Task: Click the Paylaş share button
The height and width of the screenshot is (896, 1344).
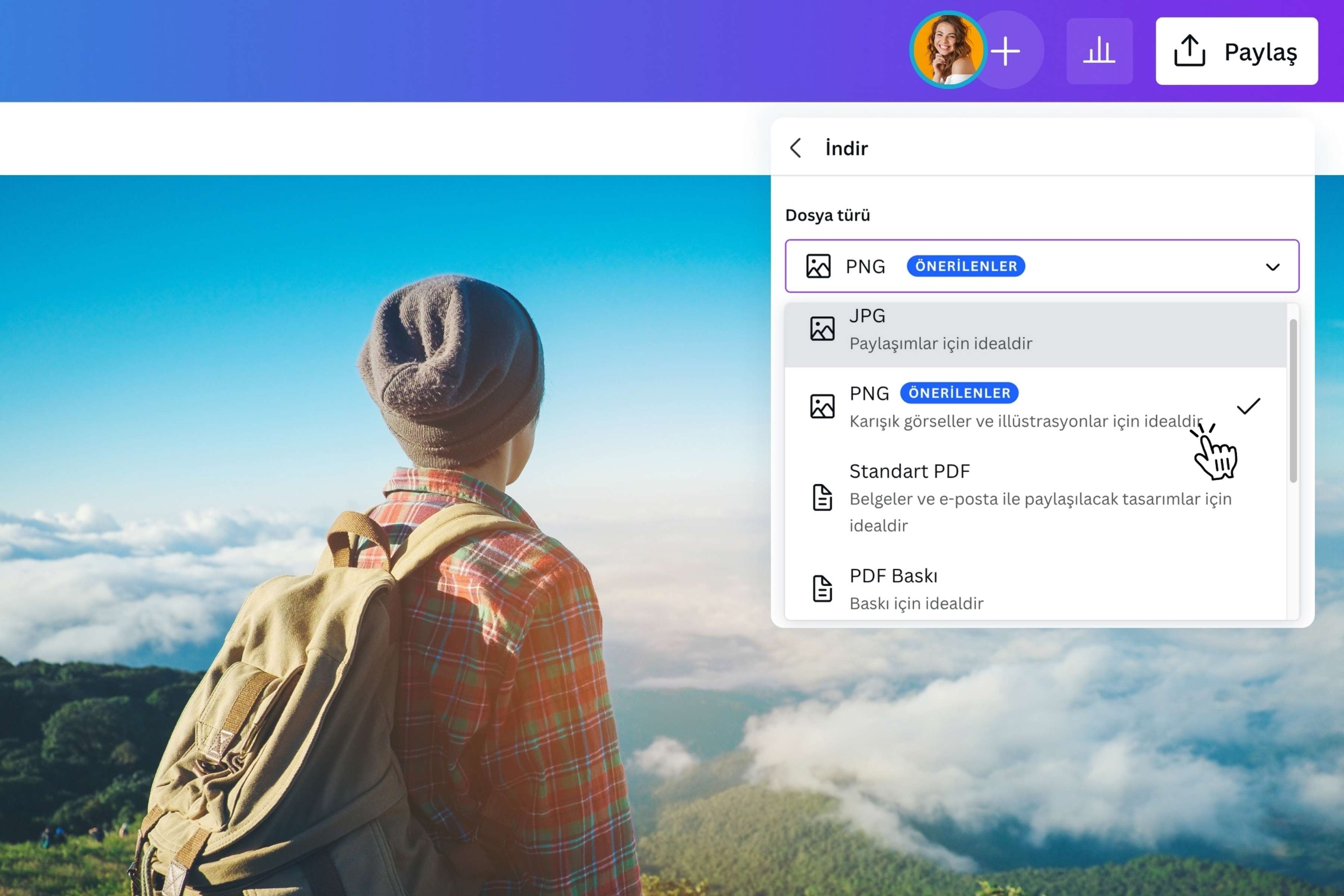Action: click(x=1236, y=52)
